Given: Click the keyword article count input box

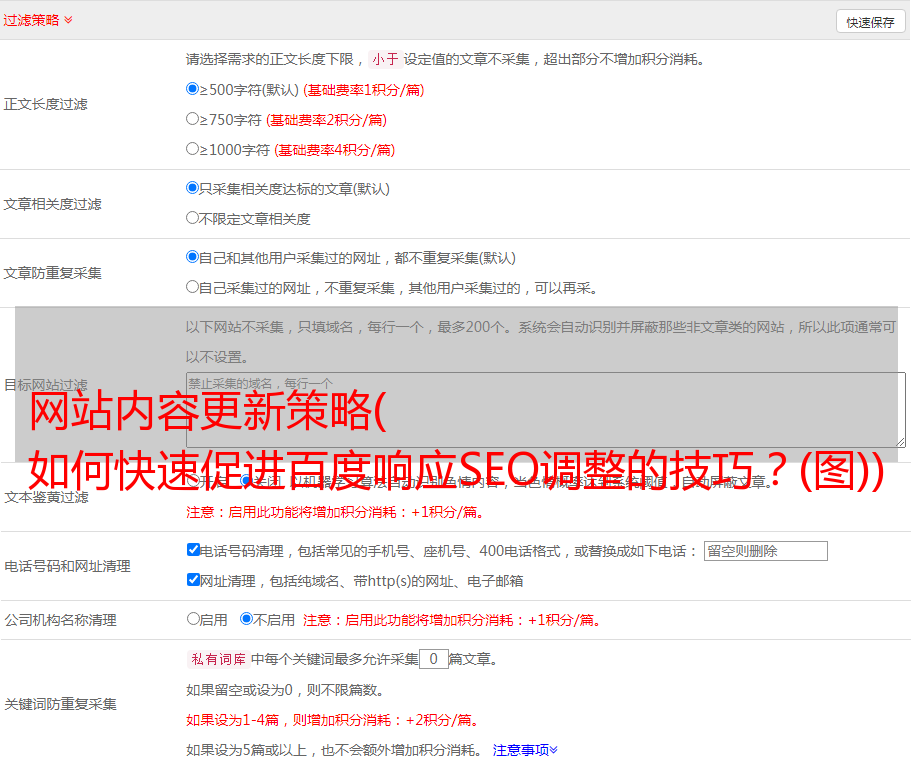Looking at the screenshot, I should (433, 659).
